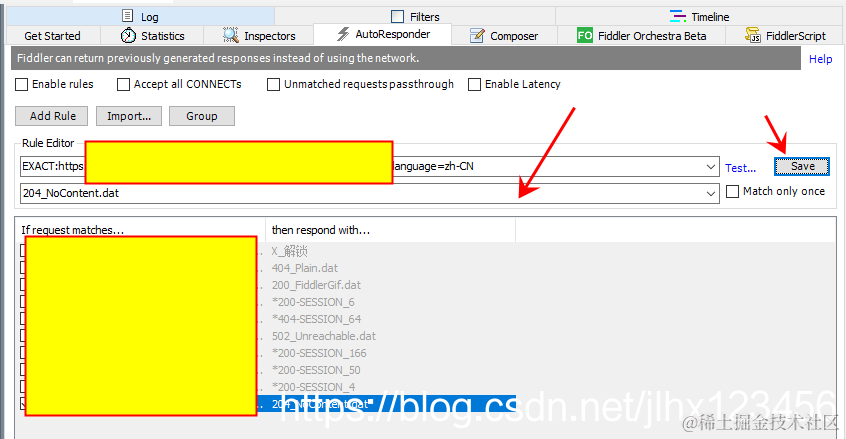846x439 pixels.
Task: Toggle Accept all CONNECTs
Action: (x=124, y=85)
